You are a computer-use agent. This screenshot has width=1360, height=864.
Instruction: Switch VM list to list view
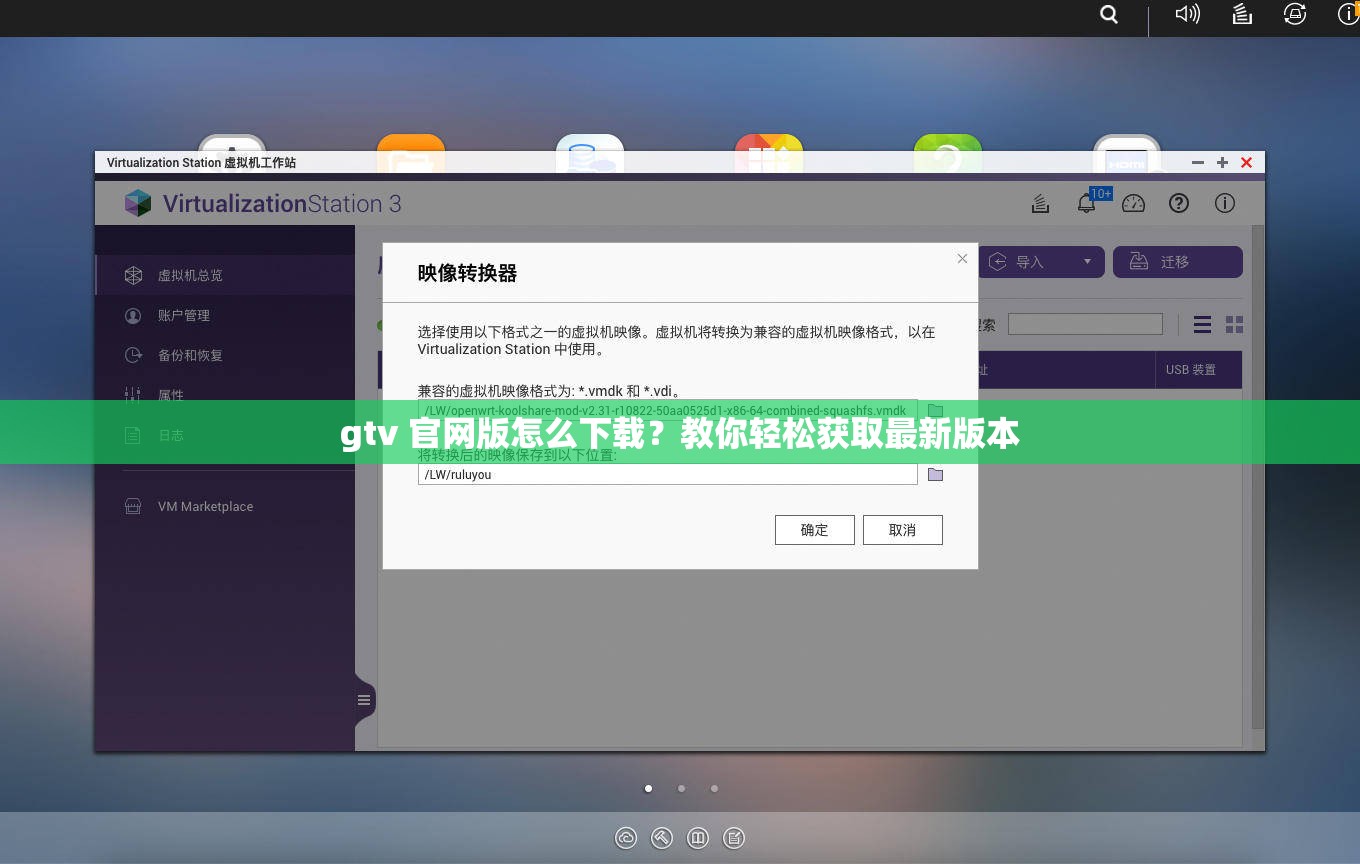pos(1201,324)
